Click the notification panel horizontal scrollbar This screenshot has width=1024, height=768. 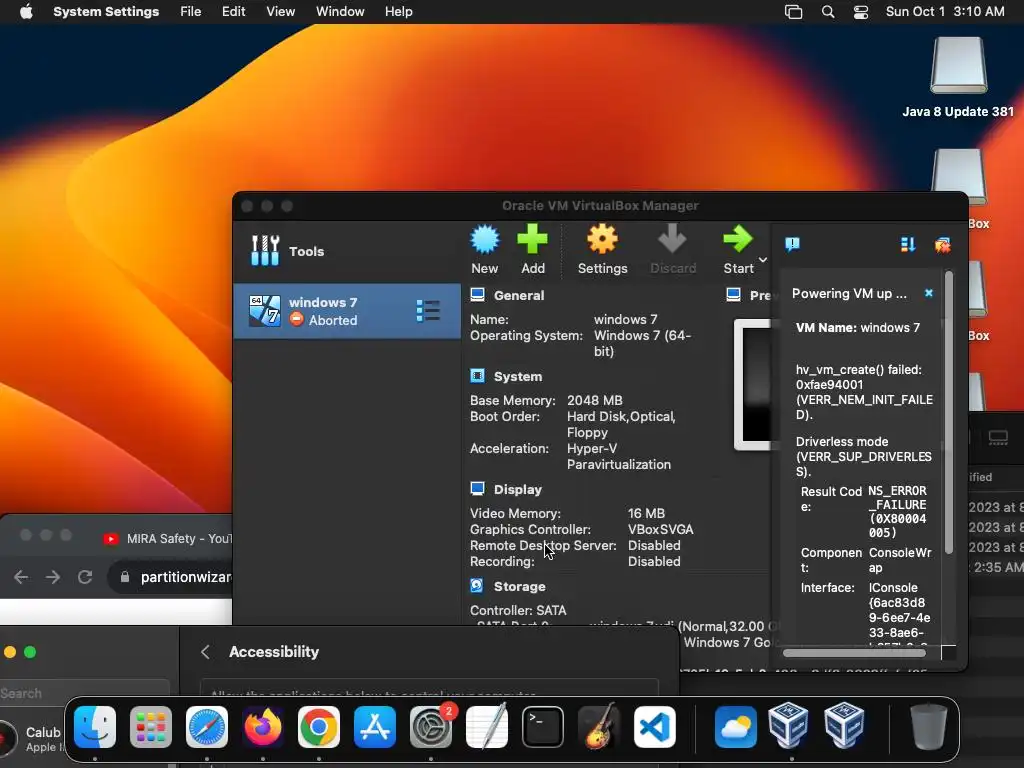pyautogui.click(x=854, y=652)
